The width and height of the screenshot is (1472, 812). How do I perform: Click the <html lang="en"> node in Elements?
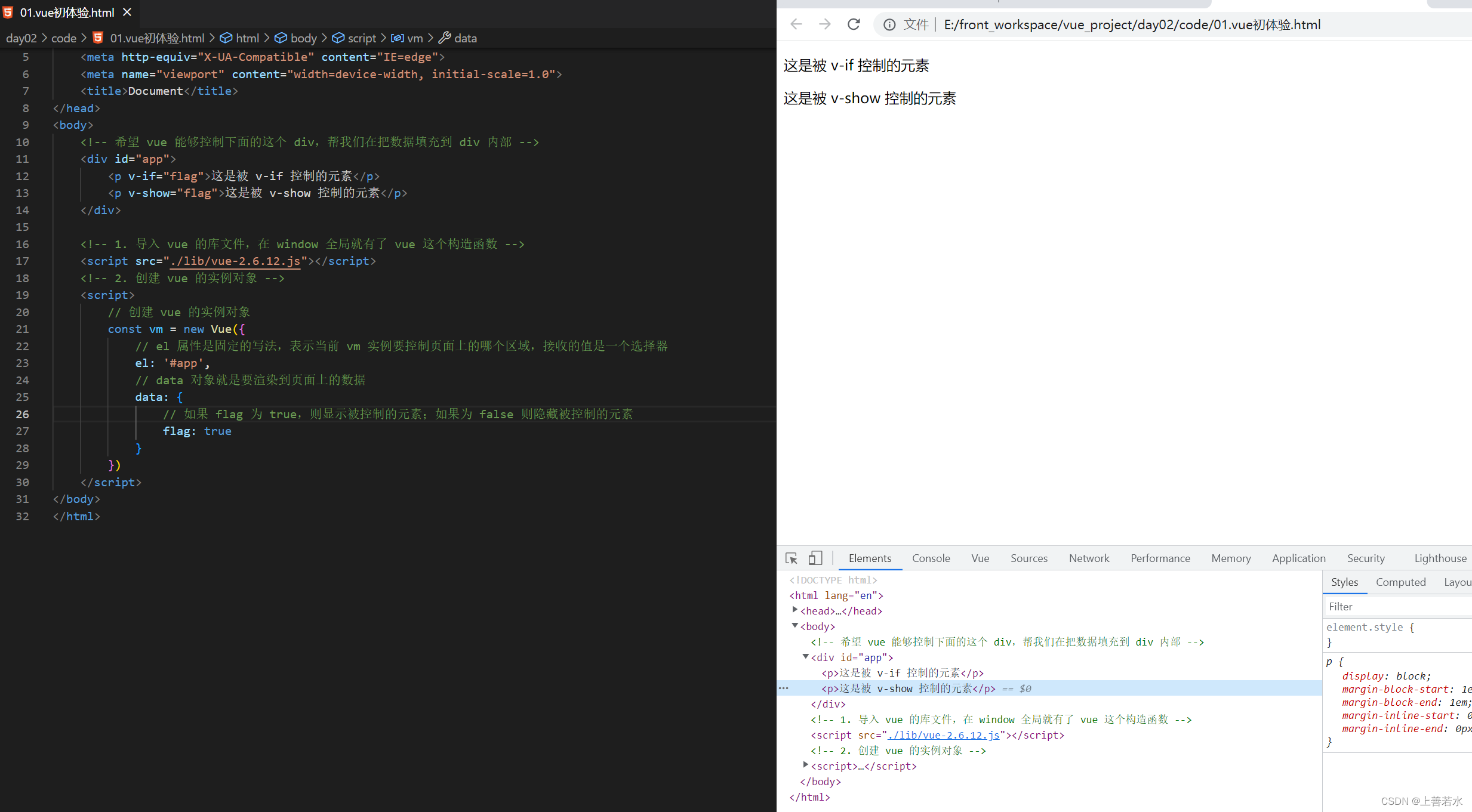836,595
